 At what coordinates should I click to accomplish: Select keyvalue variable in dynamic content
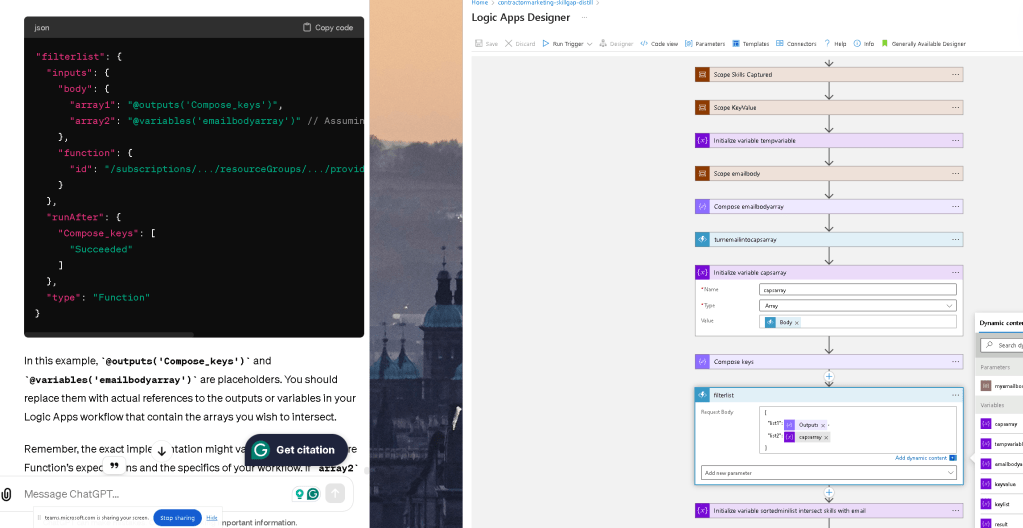point(1001,484)
